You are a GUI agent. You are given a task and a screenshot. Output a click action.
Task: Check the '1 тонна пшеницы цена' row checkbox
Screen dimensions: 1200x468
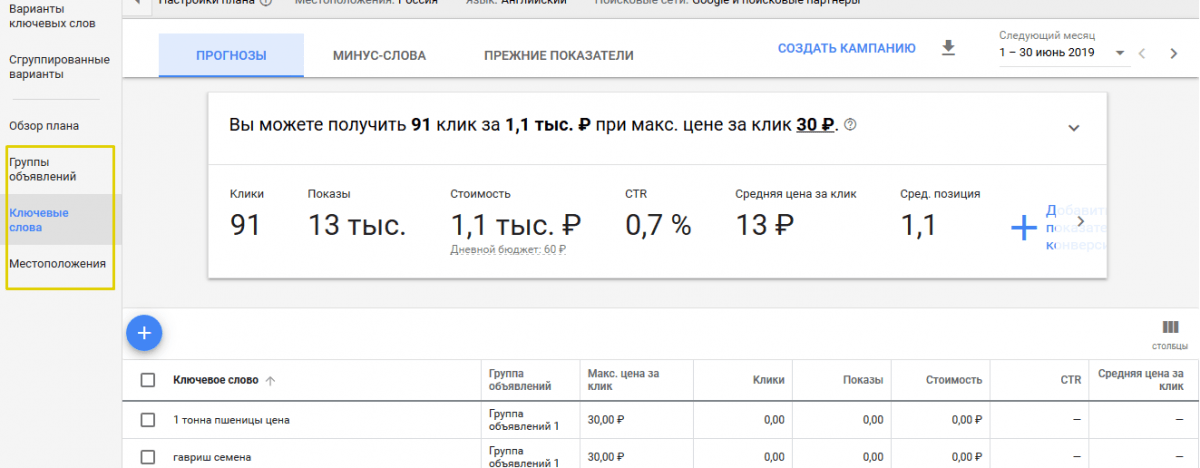coord(148,420)
